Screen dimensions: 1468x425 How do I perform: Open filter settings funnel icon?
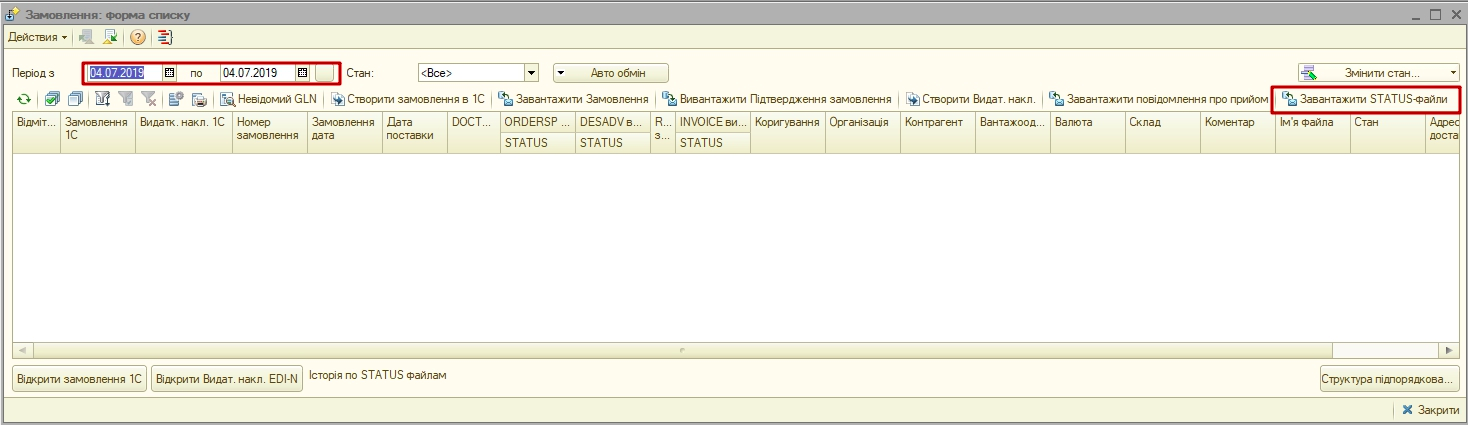click(102, 99)
